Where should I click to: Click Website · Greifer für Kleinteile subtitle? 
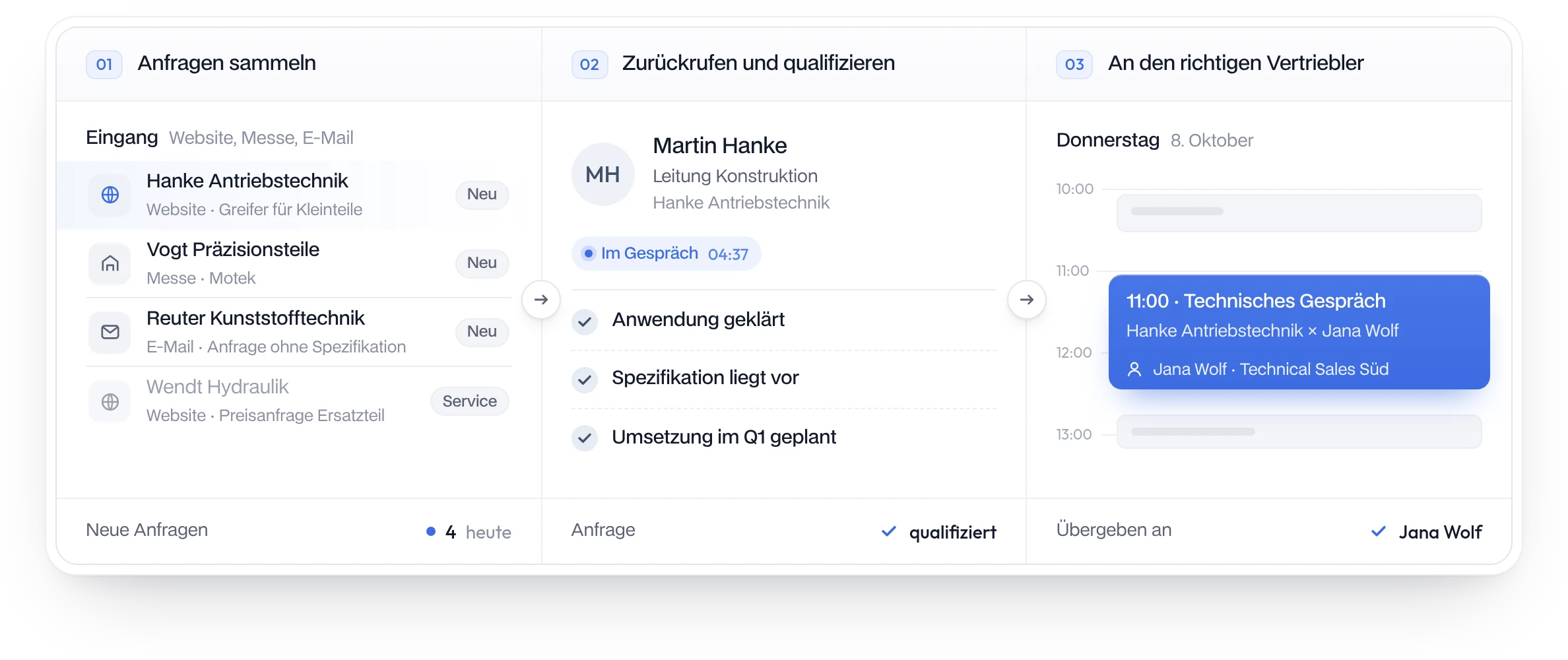(254, 210)
